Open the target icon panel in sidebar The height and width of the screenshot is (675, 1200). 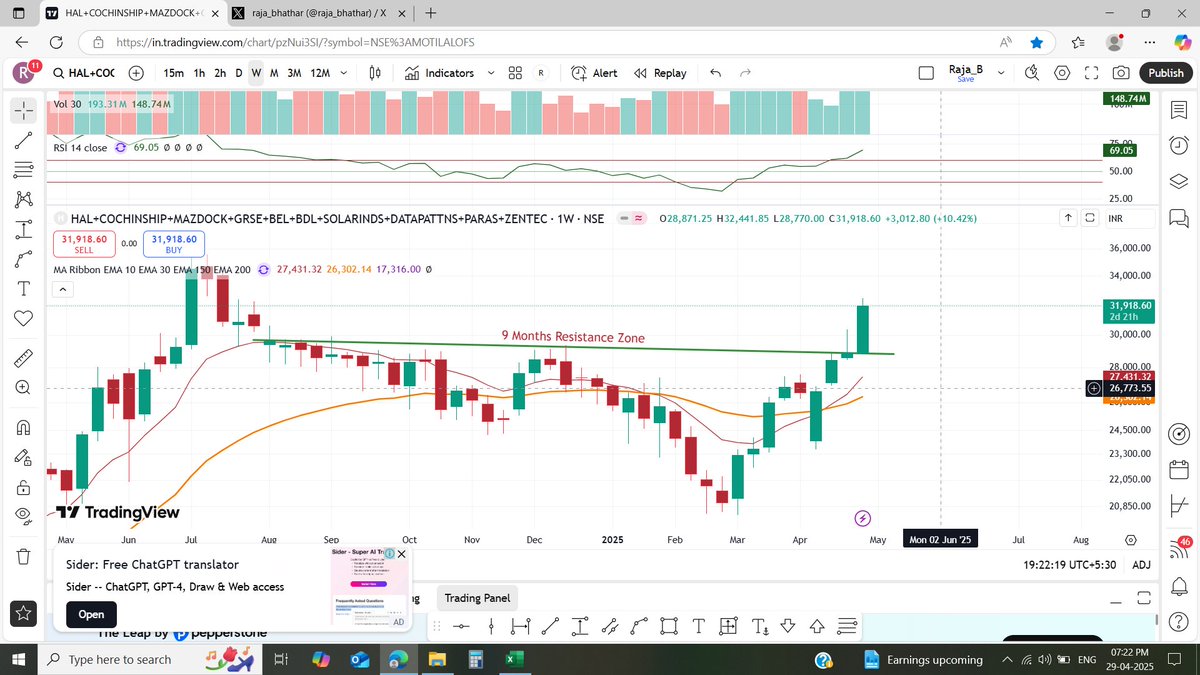[1178, 433]
